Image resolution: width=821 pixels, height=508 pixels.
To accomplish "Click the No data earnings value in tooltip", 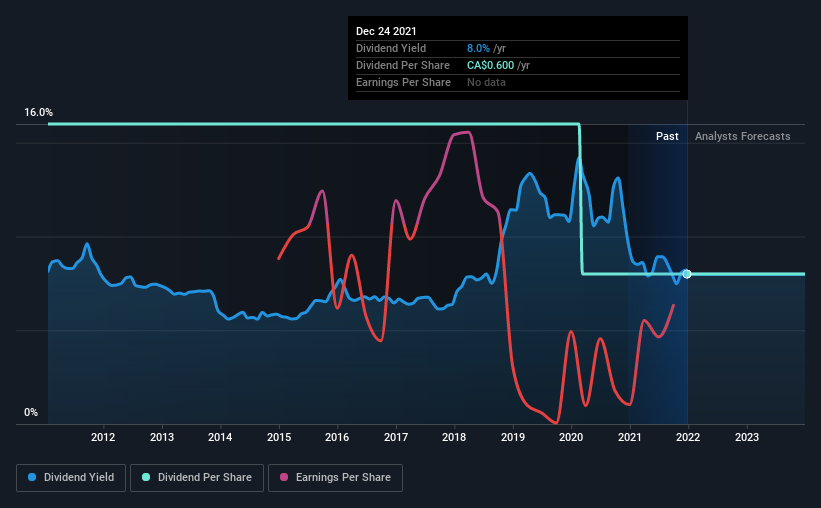I will coord(486,82).
